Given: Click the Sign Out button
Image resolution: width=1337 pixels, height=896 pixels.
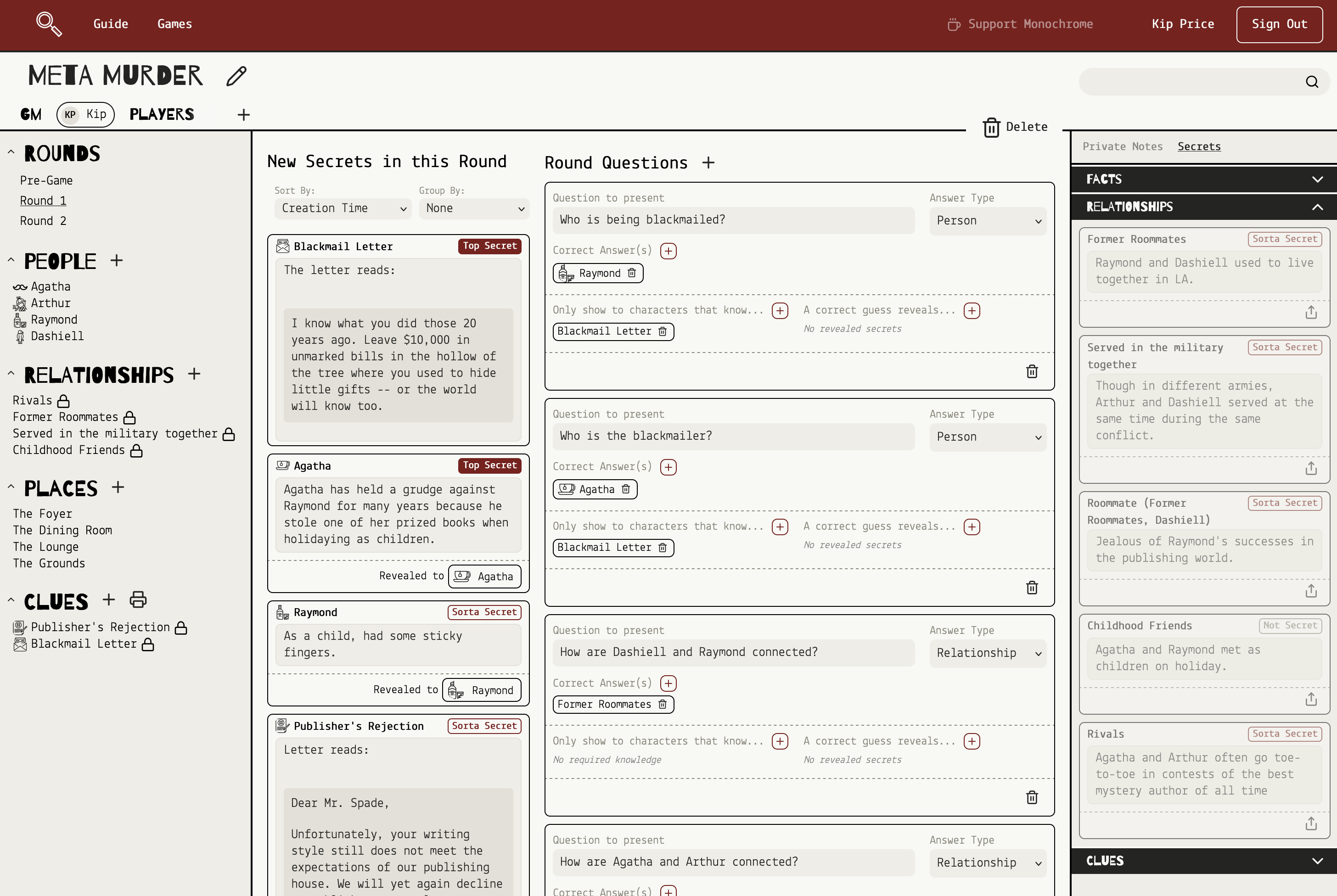Looking at the screenshot, I should point(1279,24).
